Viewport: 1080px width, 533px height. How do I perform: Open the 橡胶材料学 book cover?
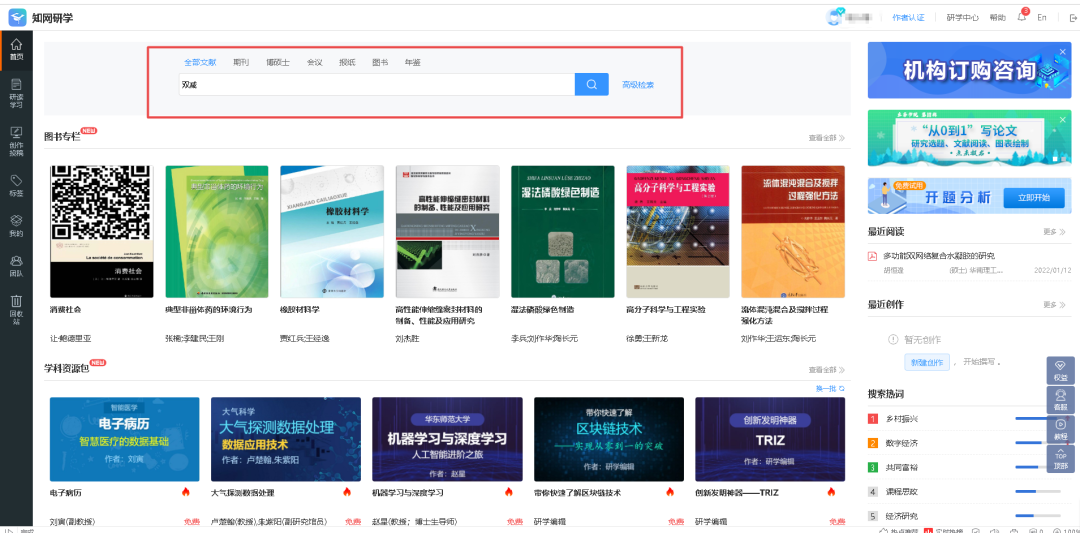332,231
